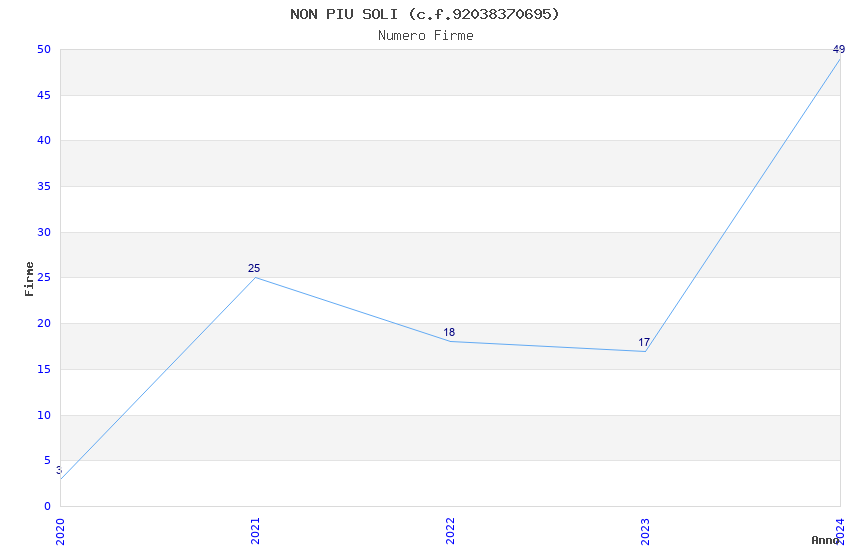Click the 35 y-axis tick label

[44, 187]
